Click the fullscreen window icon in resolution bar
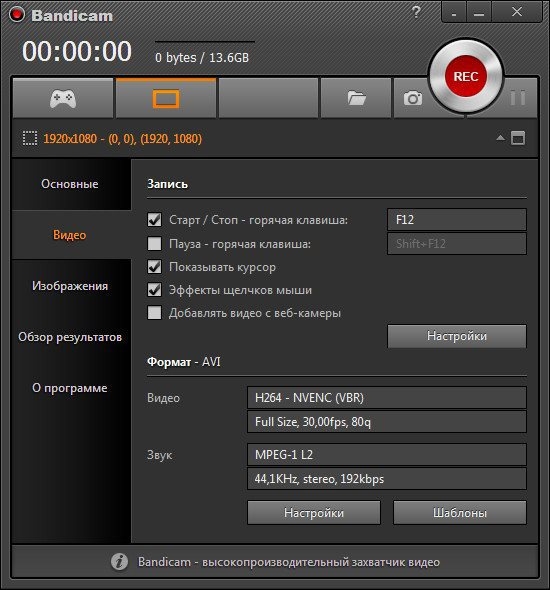Viewport: 550px width, 590px height. click(518, 138)
